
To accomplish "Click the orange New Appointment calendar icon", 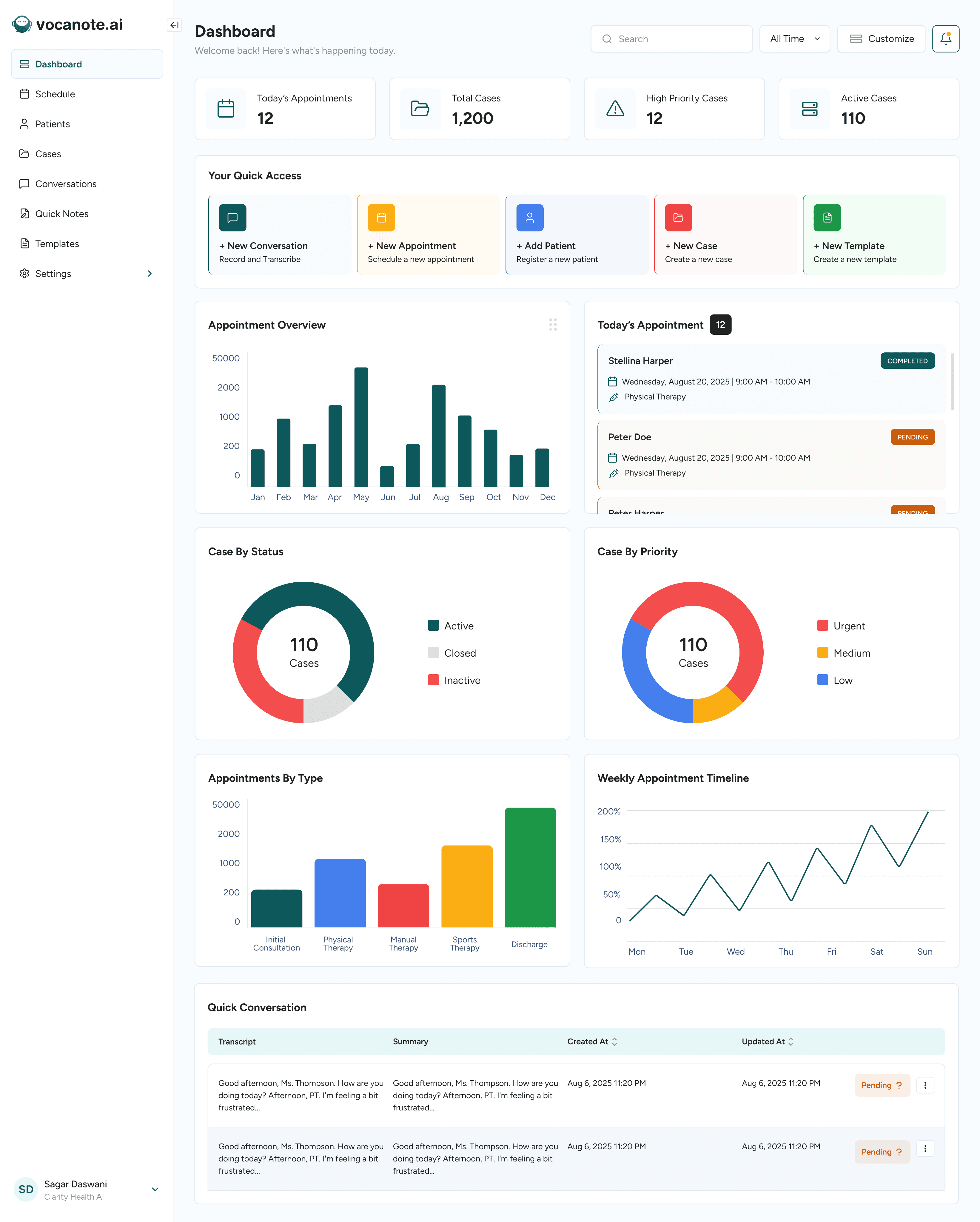I will [381, 218].
